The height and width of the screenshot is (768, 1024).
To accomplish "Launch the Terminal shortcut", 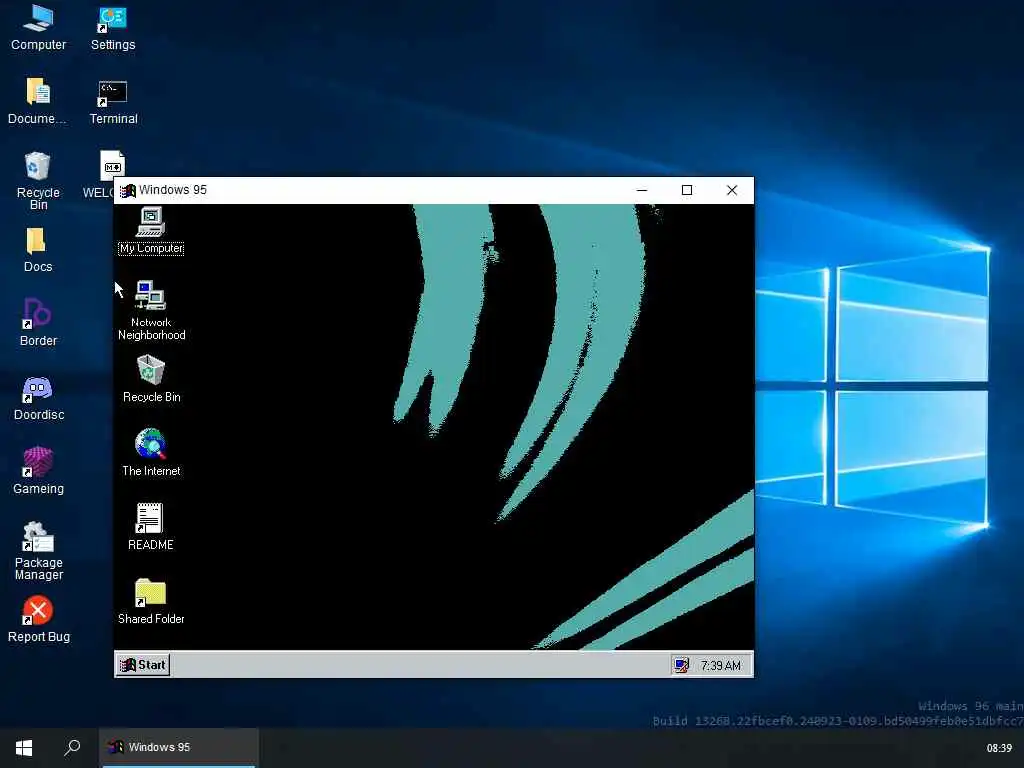I will click(x=113, y=102).
